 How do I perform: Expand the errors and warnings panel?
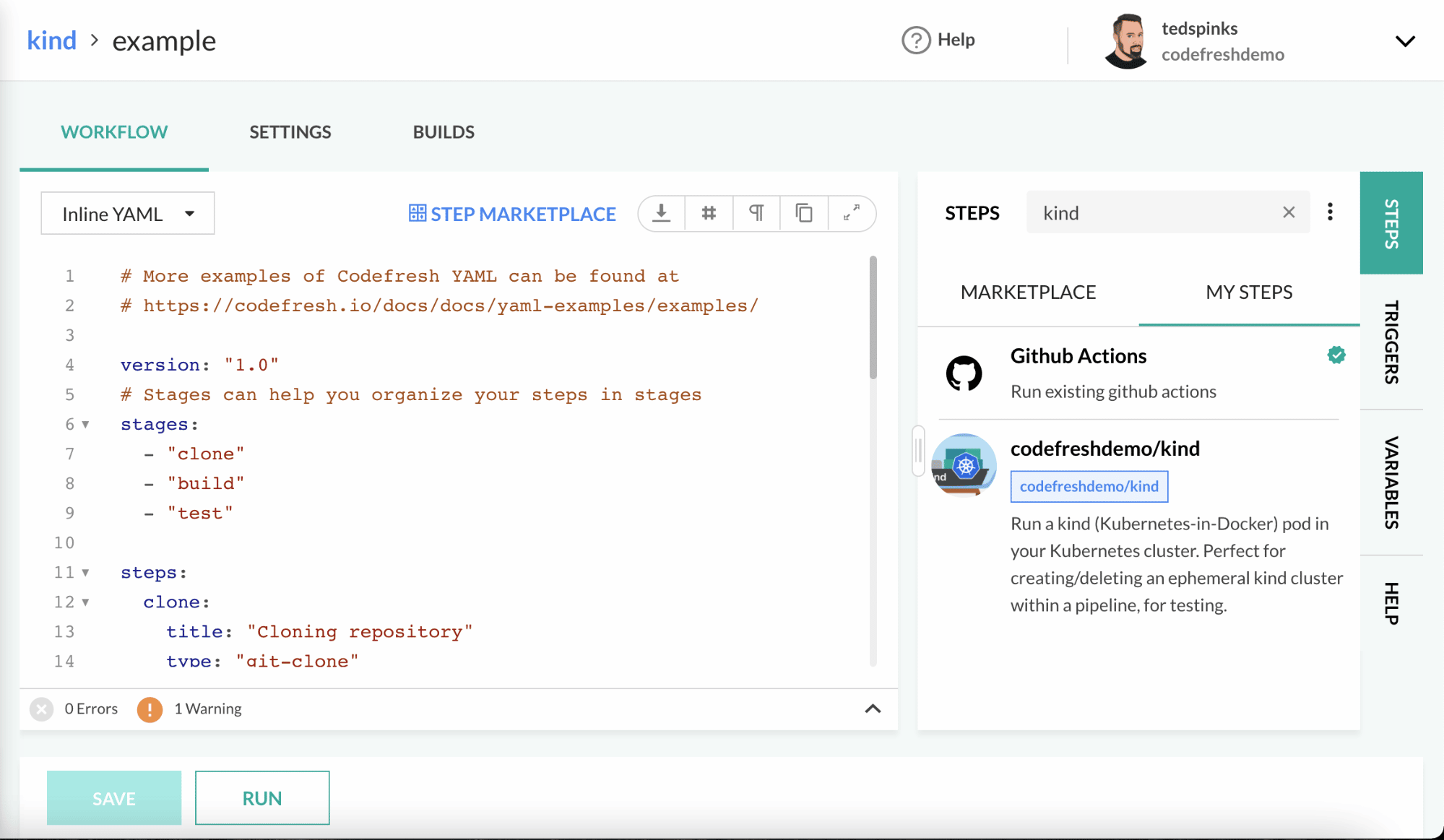873,709
